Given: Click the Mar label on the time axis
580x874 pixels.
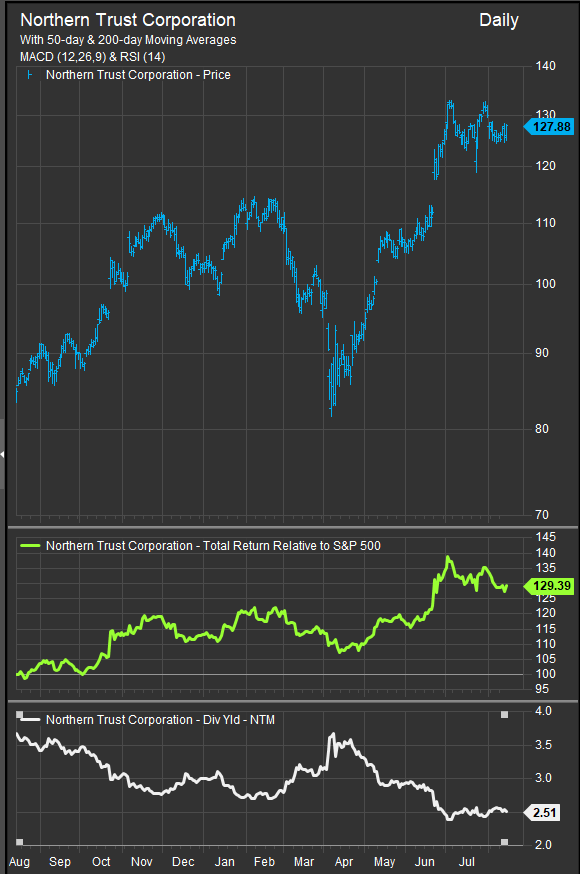Looking at the screenshot, I should [x=304, y=862].
